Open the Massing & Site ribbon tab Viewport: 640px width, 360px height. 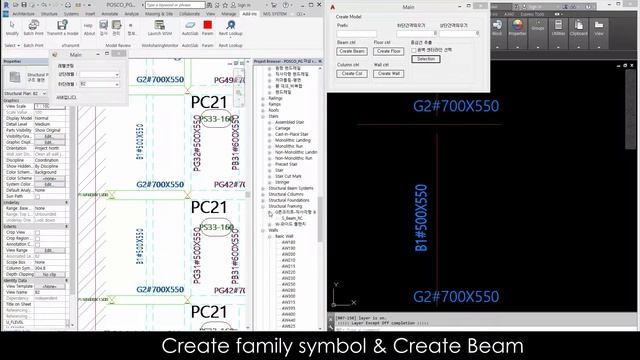pos(159,14)
